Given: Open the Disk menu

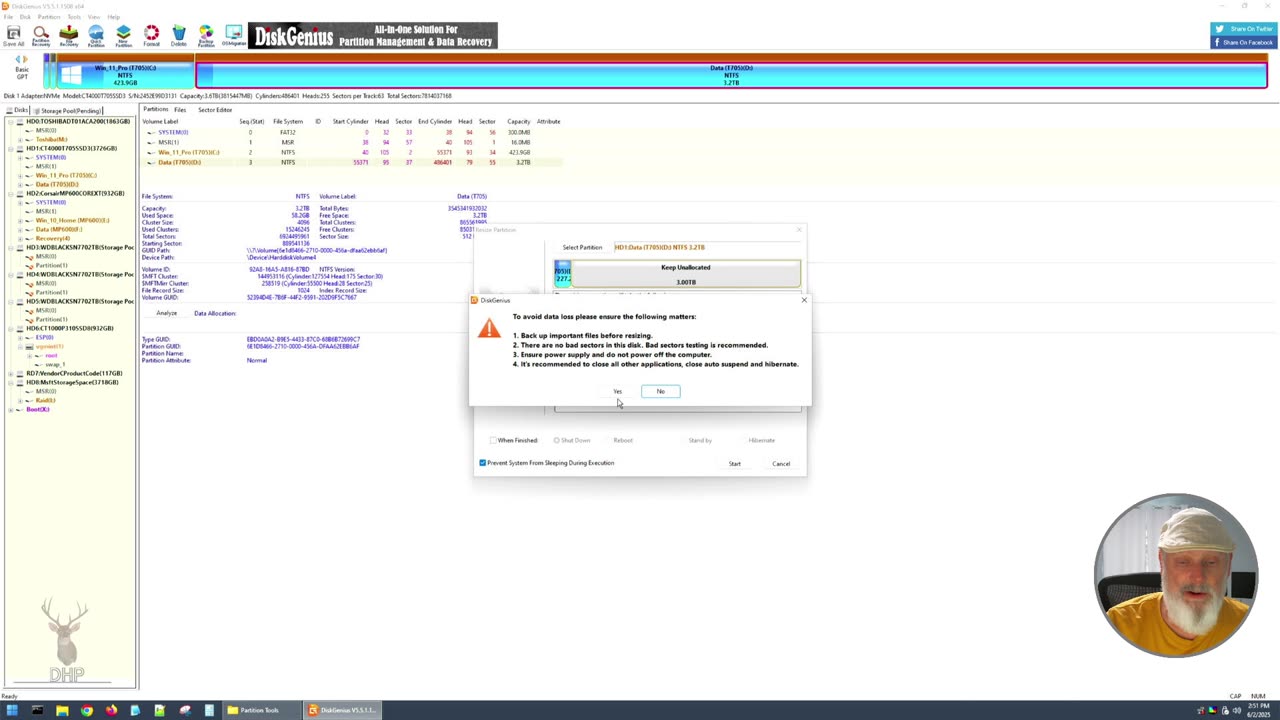Looking at the screenshot, I should (25, 17).
